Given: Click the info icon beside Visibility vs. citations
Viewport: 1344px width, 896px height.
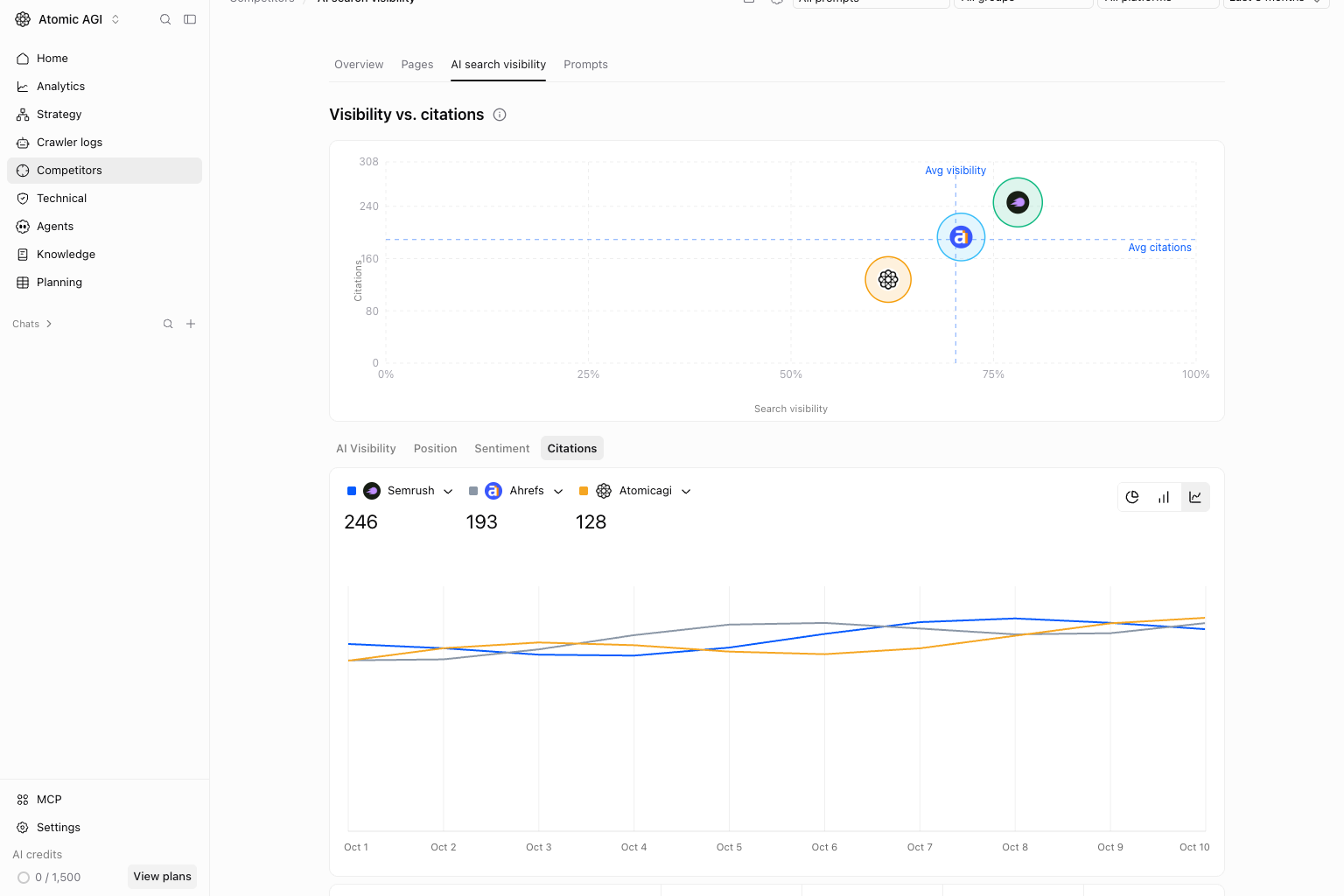Looking at the screenshot, I should pos(500,115).
